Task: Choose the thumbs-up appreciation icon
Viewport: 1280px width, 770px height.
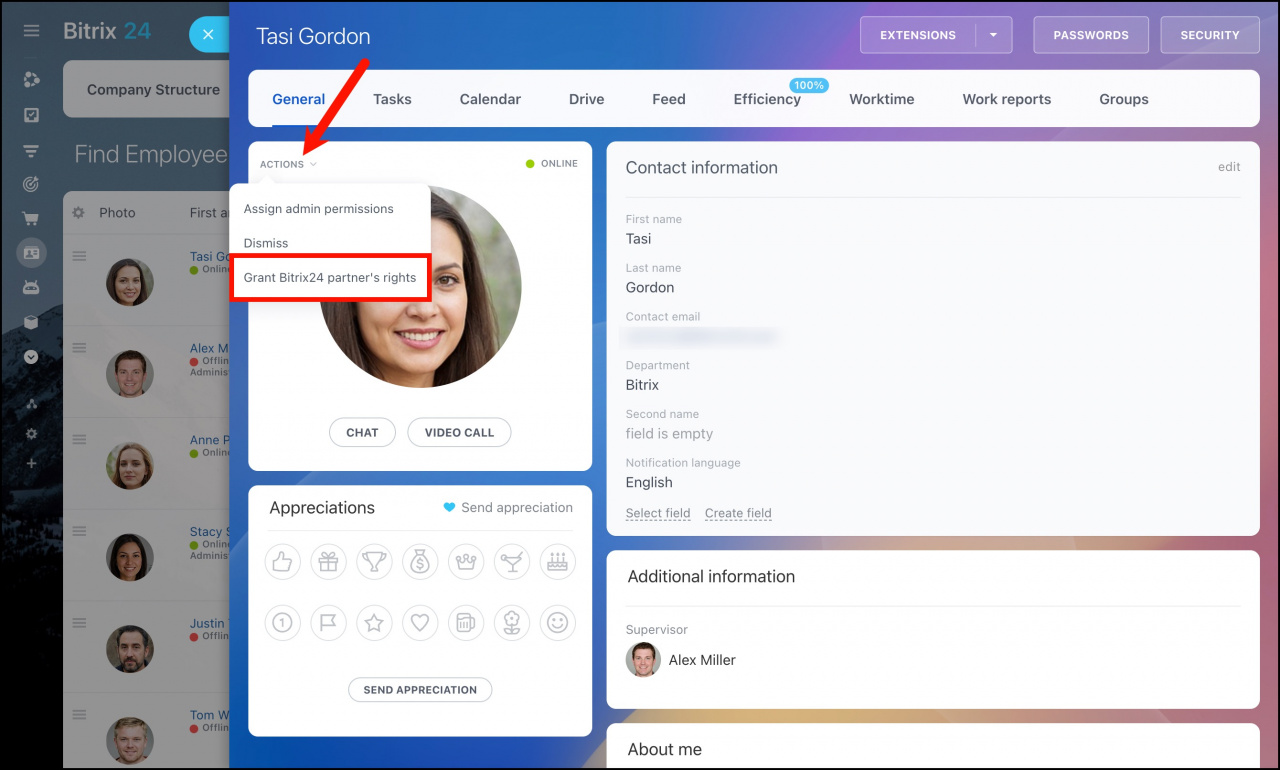Action: [282, 562]
